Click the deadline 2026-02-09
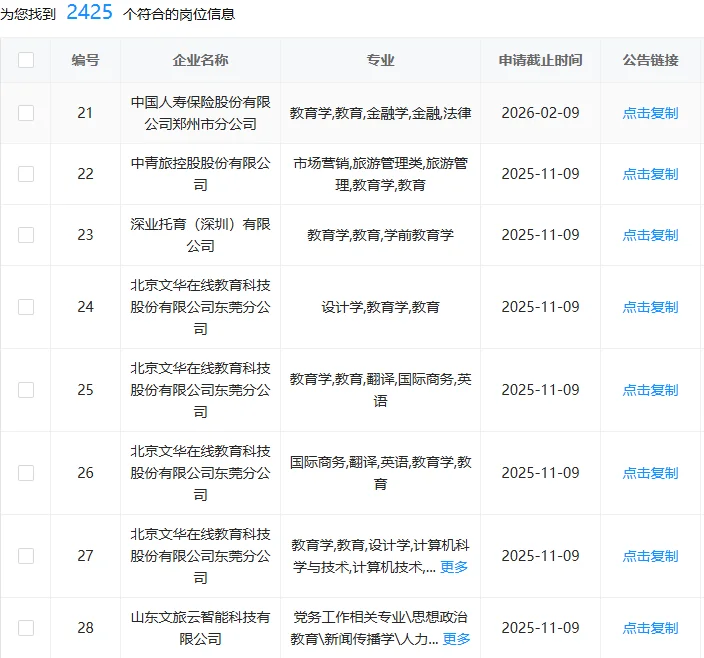 coord(541,113)
